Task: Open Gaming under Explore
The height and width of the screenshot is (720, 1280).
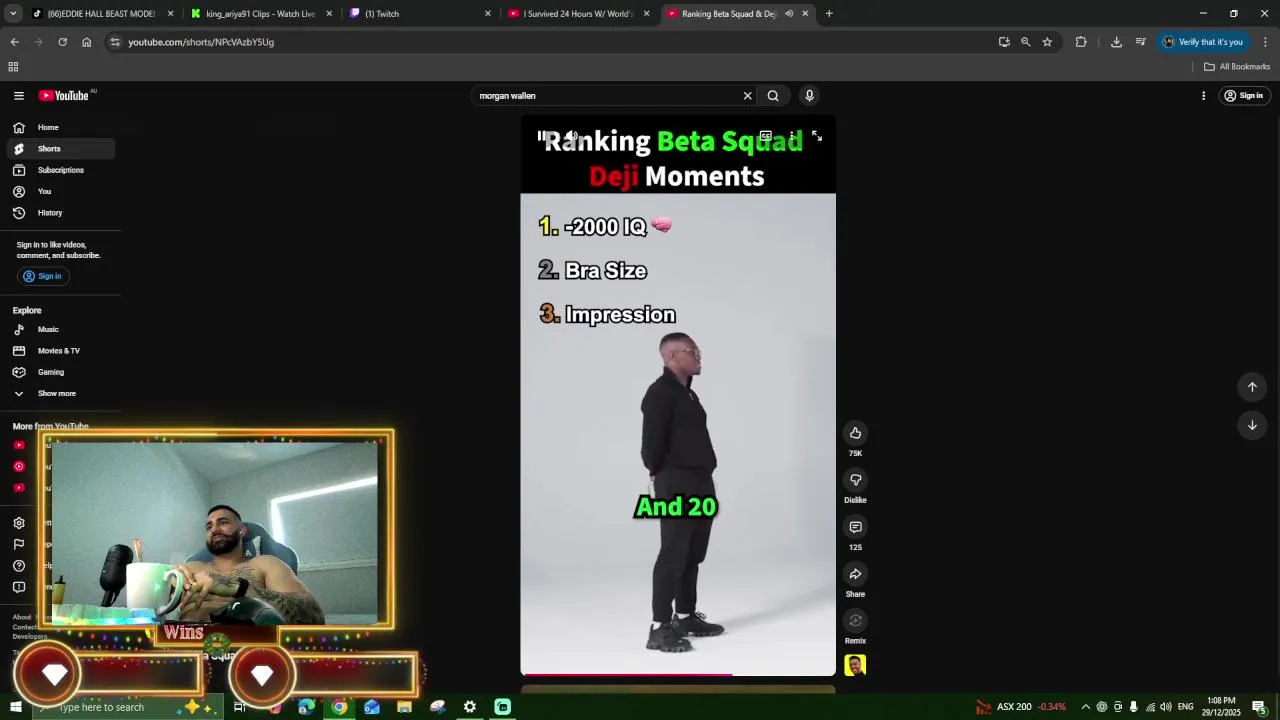Action: click(60, 372)
